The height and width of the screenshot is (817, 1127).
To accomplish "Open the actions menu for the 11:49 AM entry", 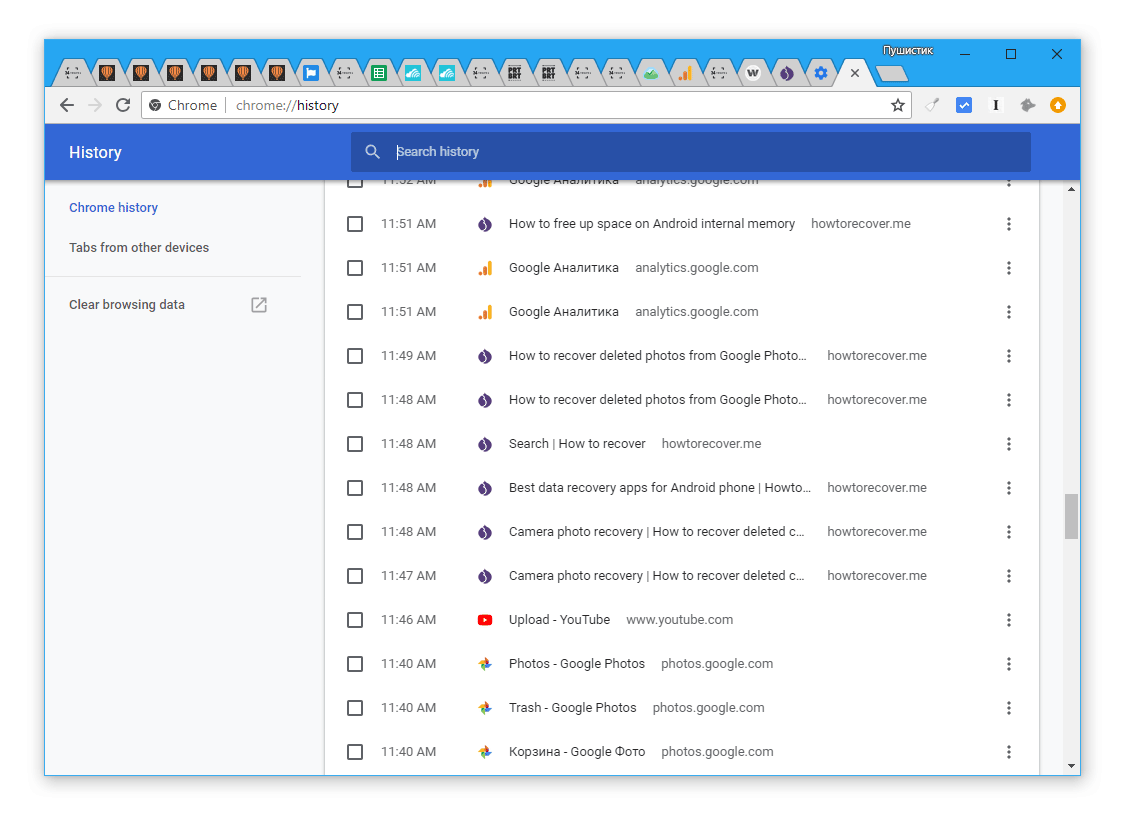I will click(x=1009, y=356).
